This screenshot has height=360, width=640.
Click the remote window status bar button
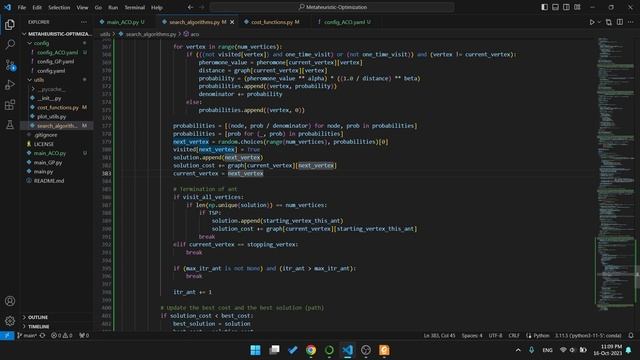click(x=7, y=336)
